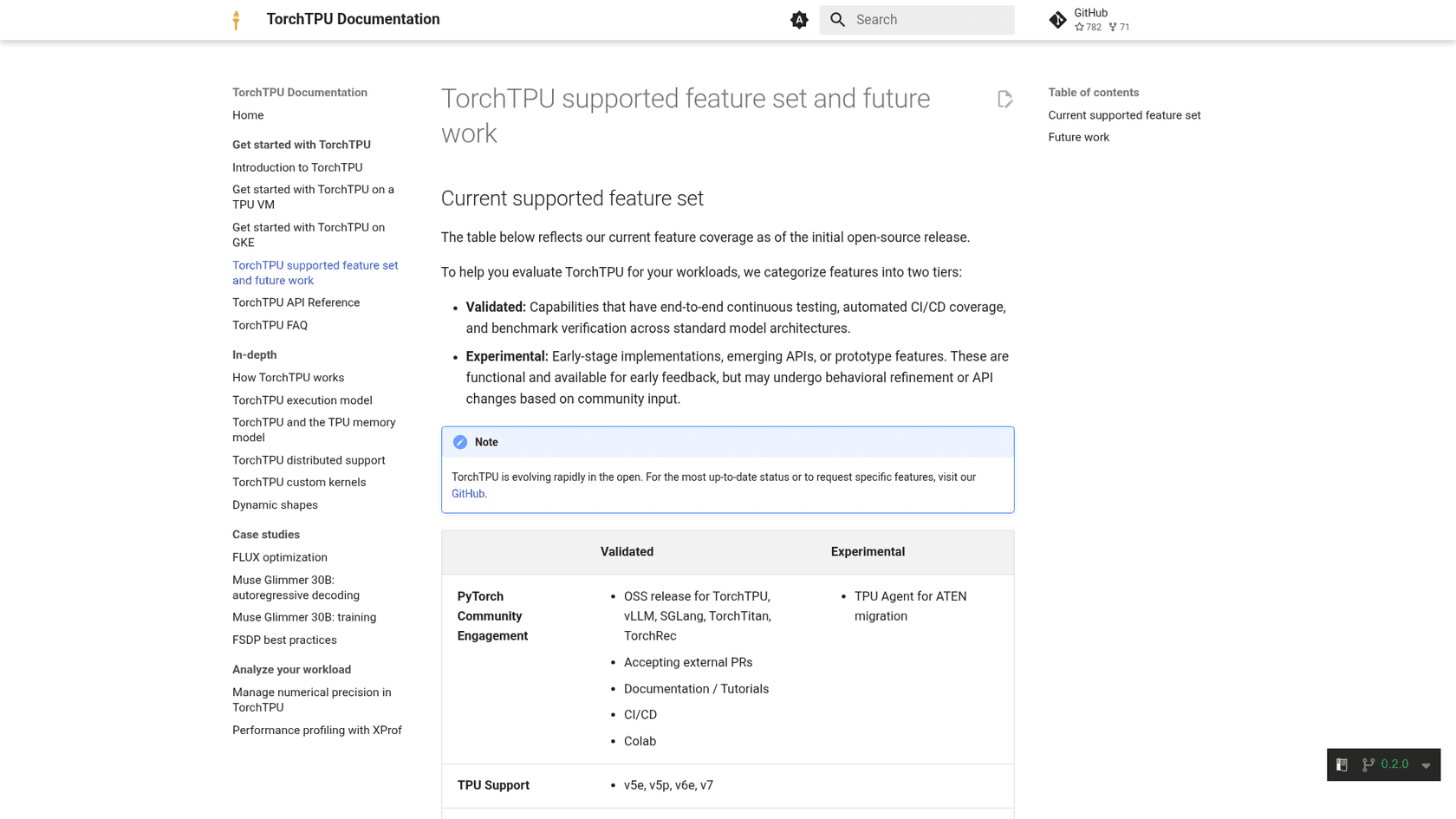1456x819 pixels.
Task: Open FLUX optimization case study
Action: (280, 557)
